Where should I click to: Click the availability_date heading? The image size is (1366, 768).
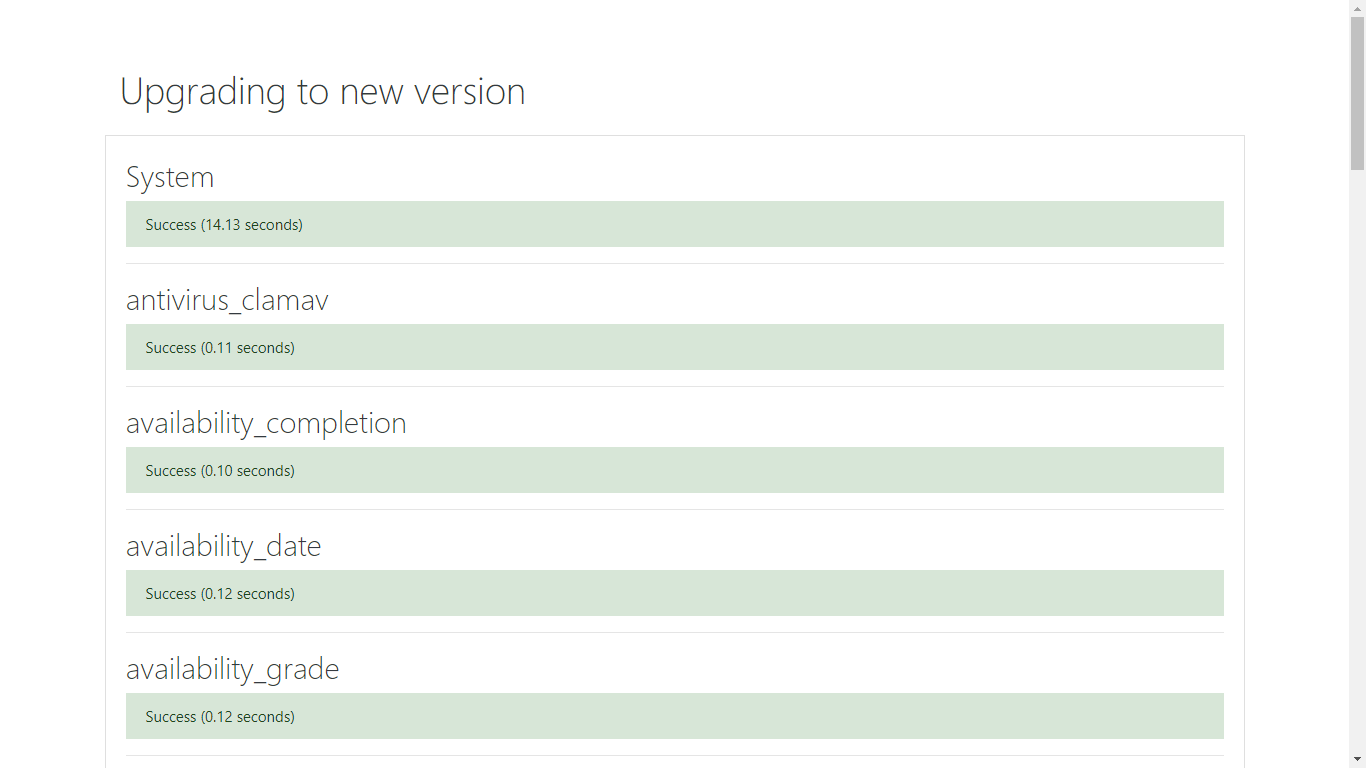click(223, 546)
